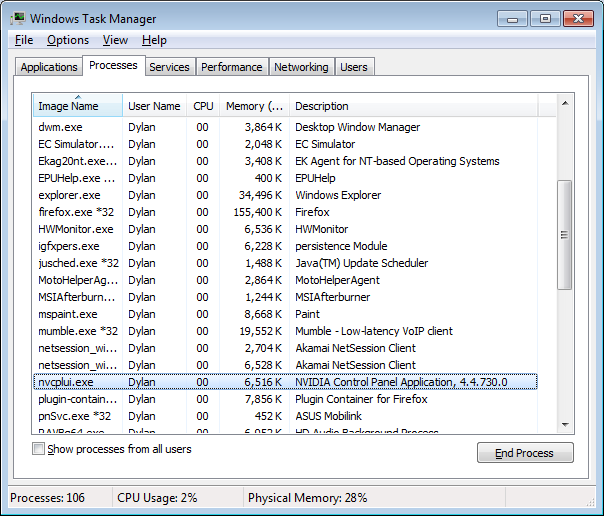Viewport: 604px width, 516px height.
Task: Click the 34,496 K memory value
Action: [260, 195]
